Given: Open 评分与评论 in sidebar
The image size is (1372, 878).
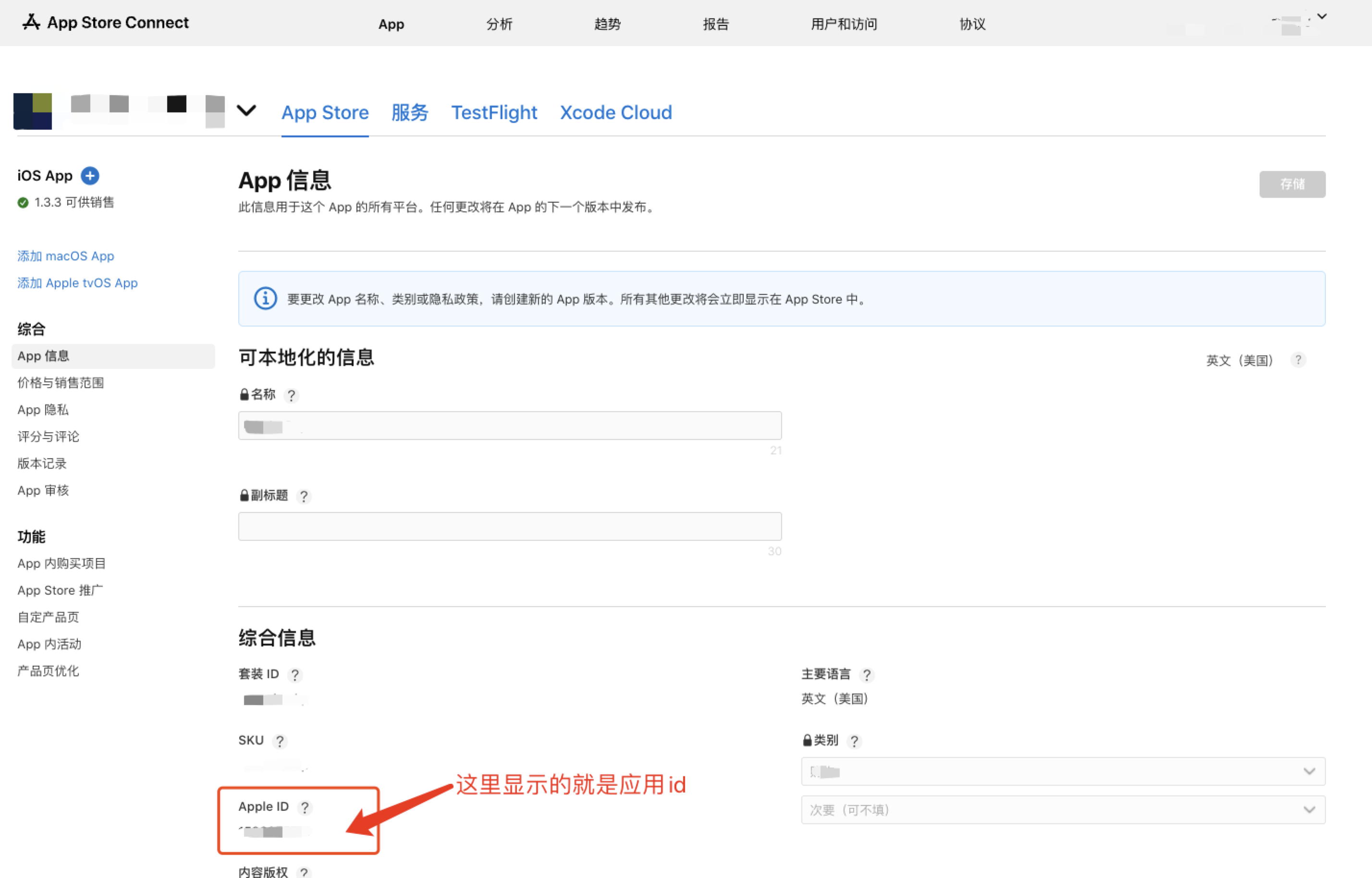Looking at the screenshot, I should click(x=49, y=436).
